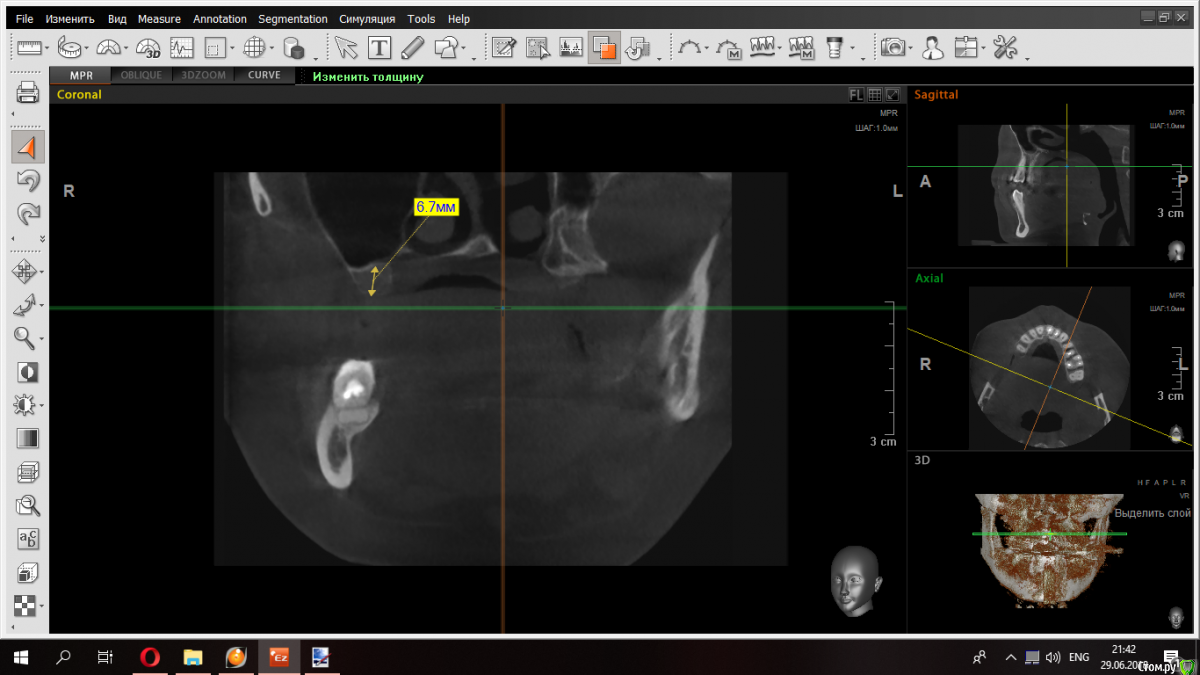Toggle the invert contrast icon in sidebar

(x=28, y=372)
